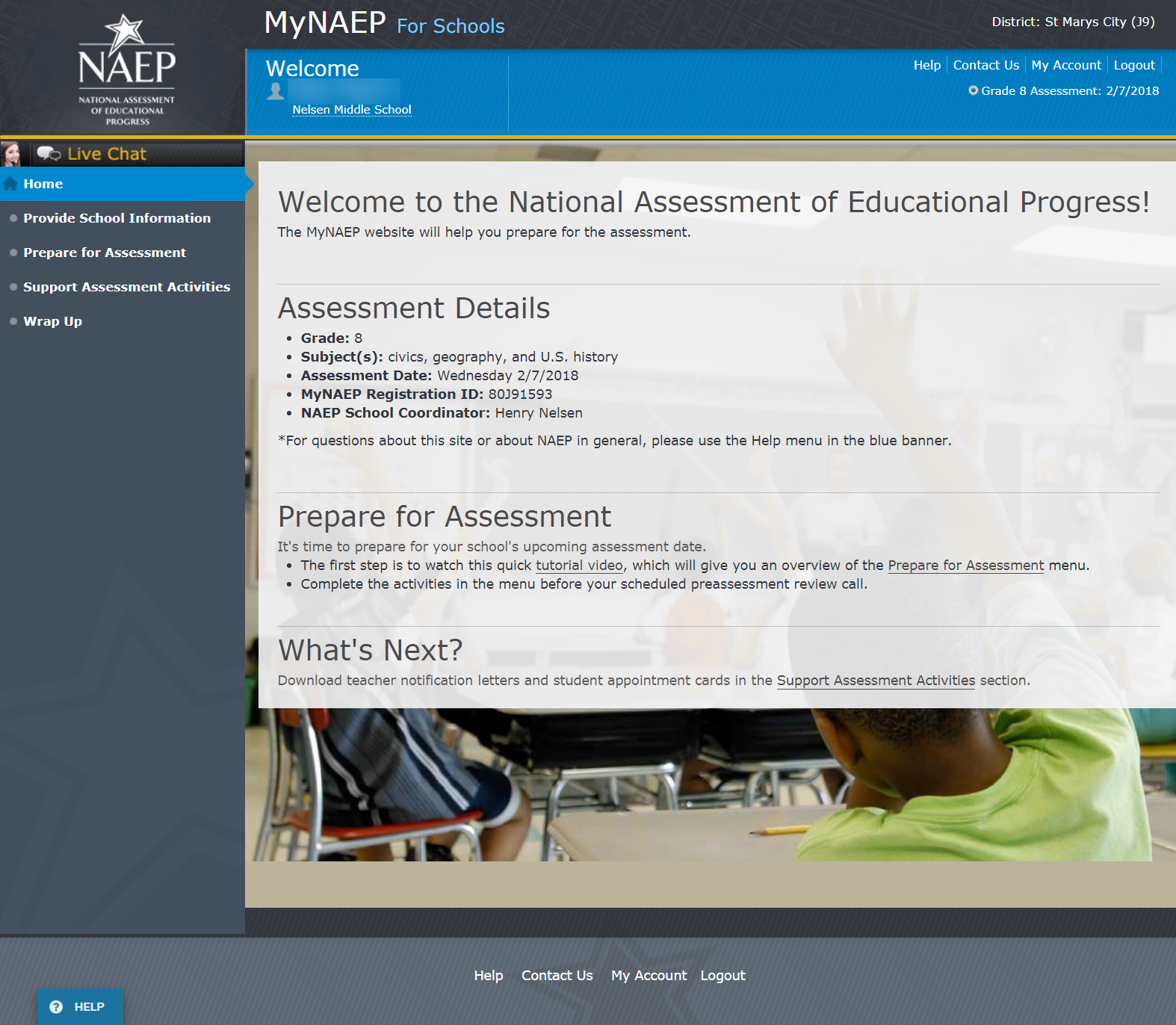Viewport: 1176px width, 1025px height.
Task: Open the Nelsen Middle School link
Action: [x=352, y=110]
